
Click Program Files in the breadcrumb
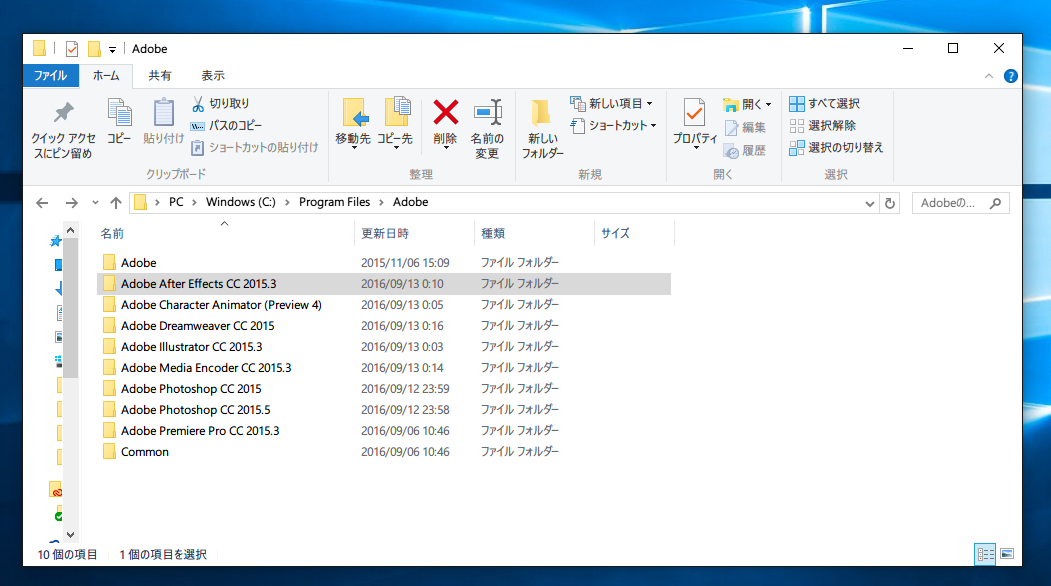(x=334, y=202)
